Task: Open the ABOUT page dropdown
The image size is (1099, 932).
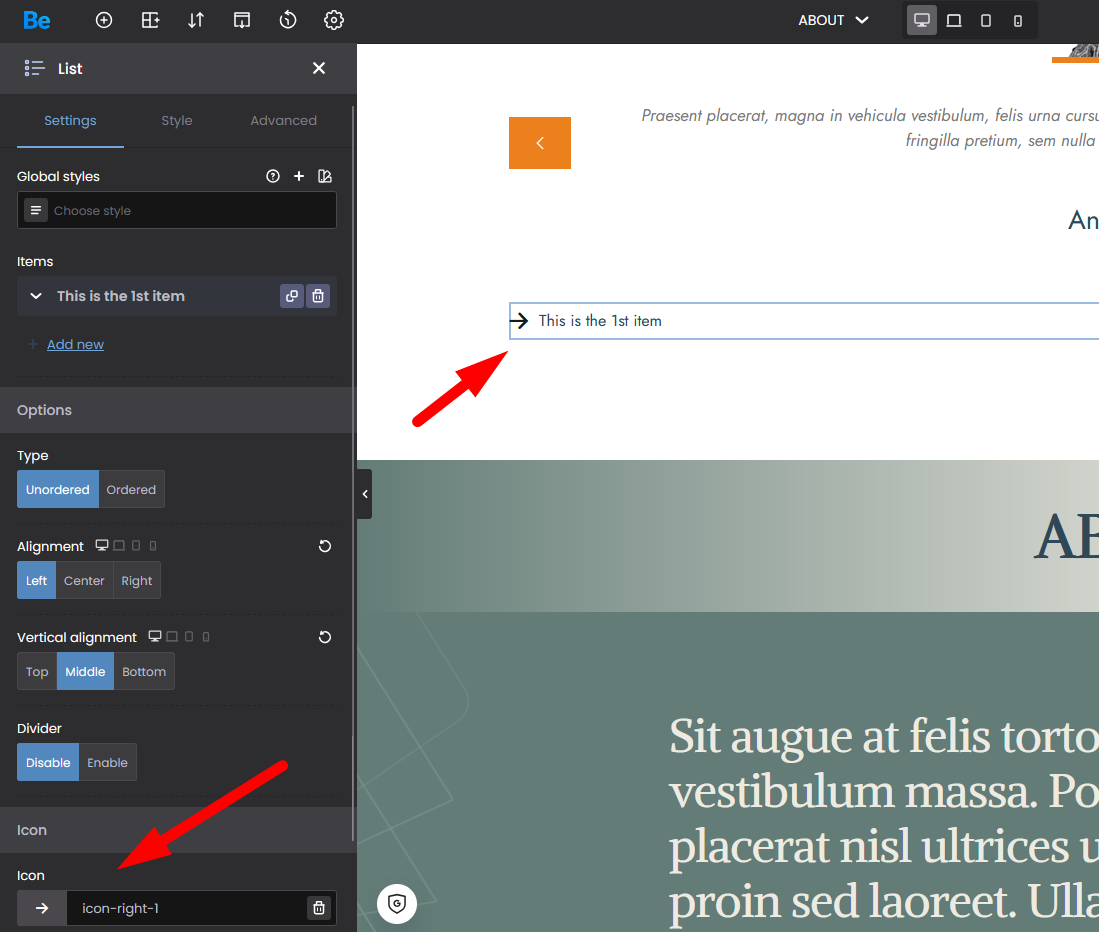Action: (833, 20)
